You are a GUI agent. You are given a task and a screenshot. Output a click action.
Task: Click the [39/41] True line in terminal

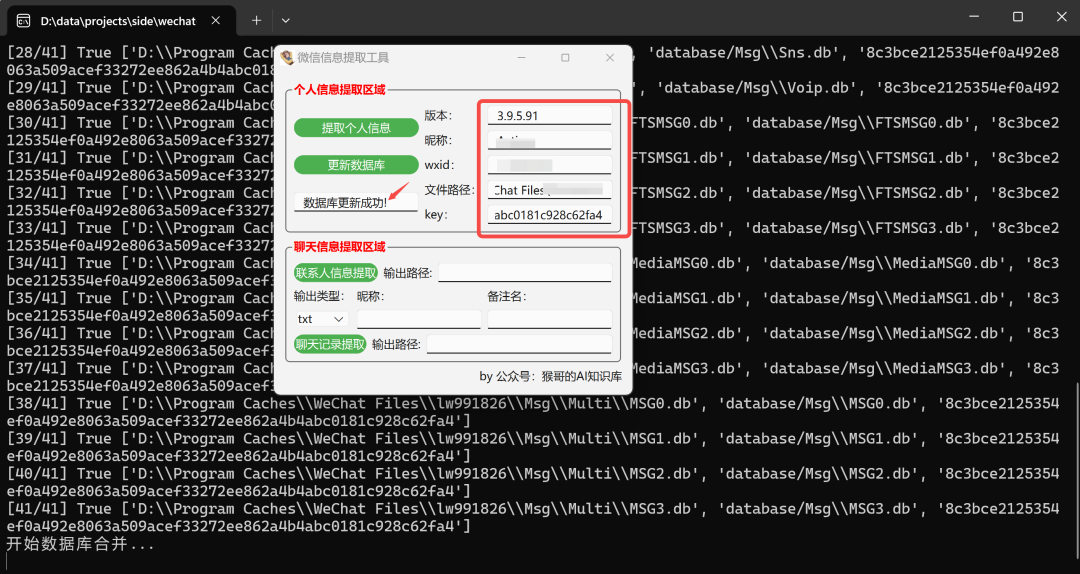[x=532, y=447]
